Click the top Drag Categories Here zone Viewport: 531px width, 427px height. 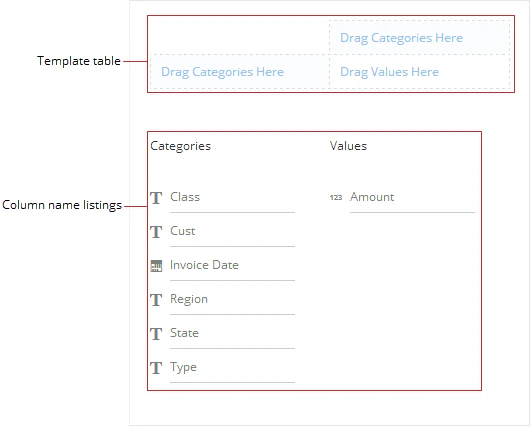pos(419,38)
